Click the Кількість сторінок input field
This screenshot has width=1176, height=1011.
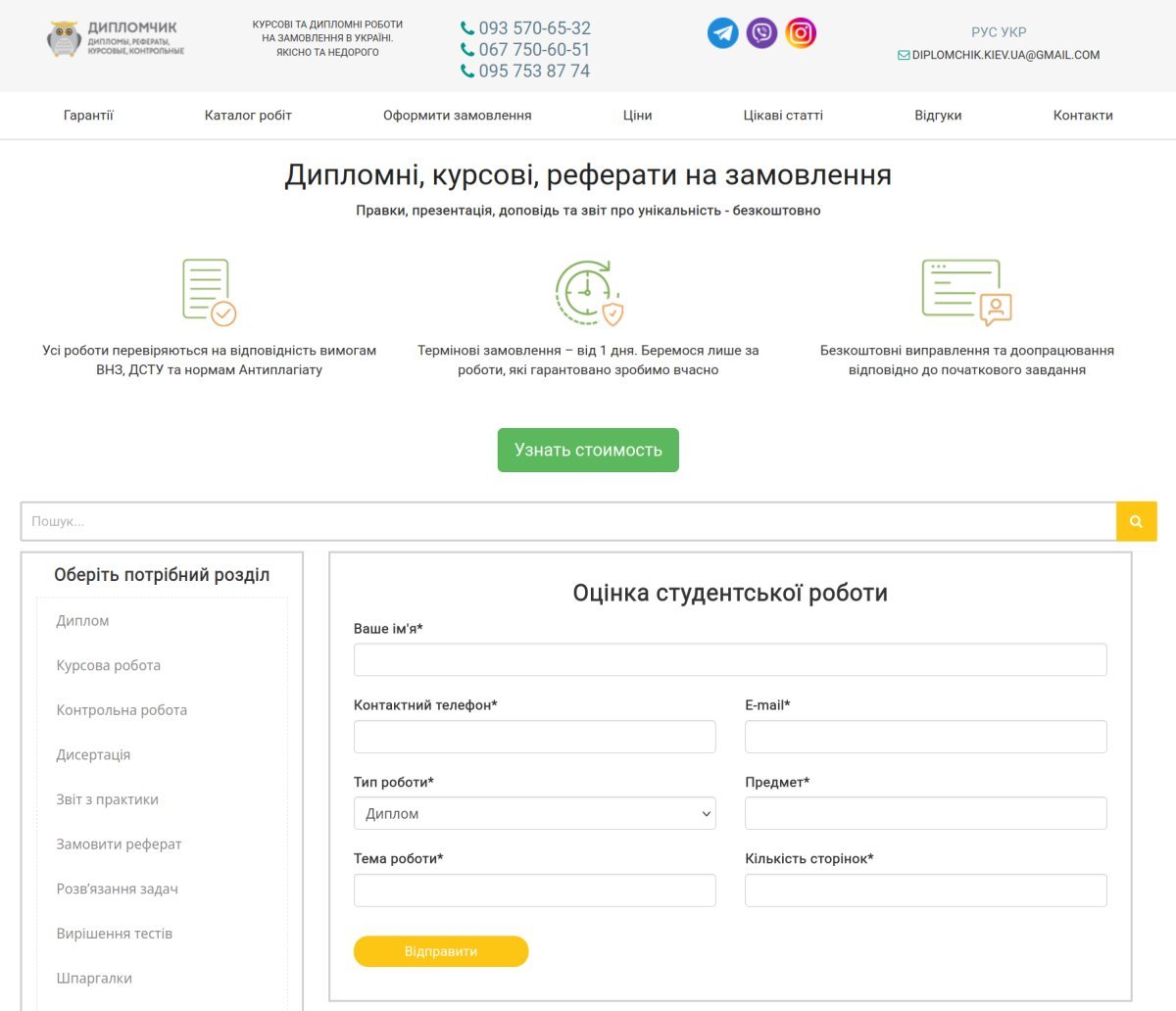[926, 891]
